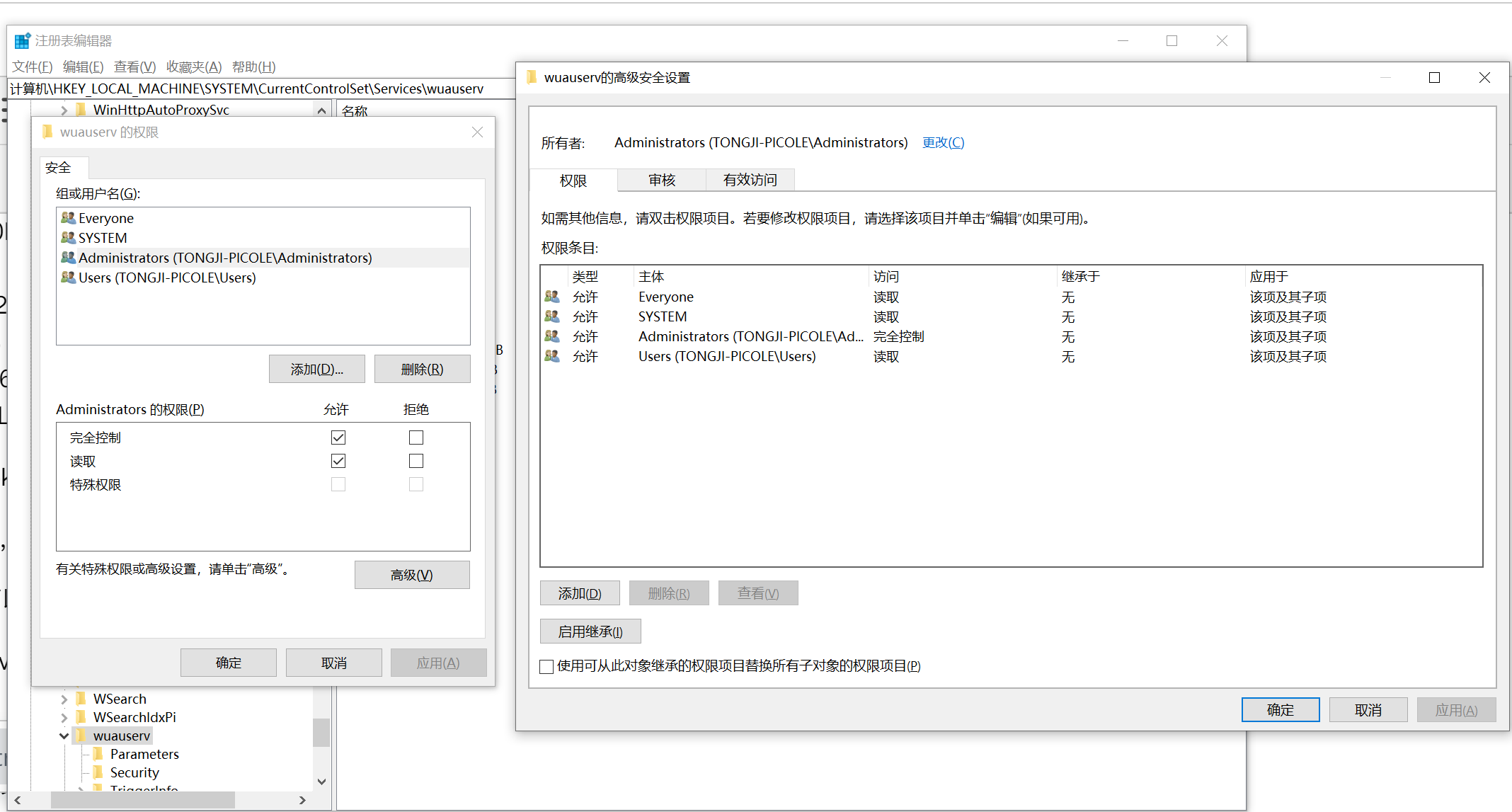Click the Security subfolder icon under wuauserv

[x=98, y=772]
